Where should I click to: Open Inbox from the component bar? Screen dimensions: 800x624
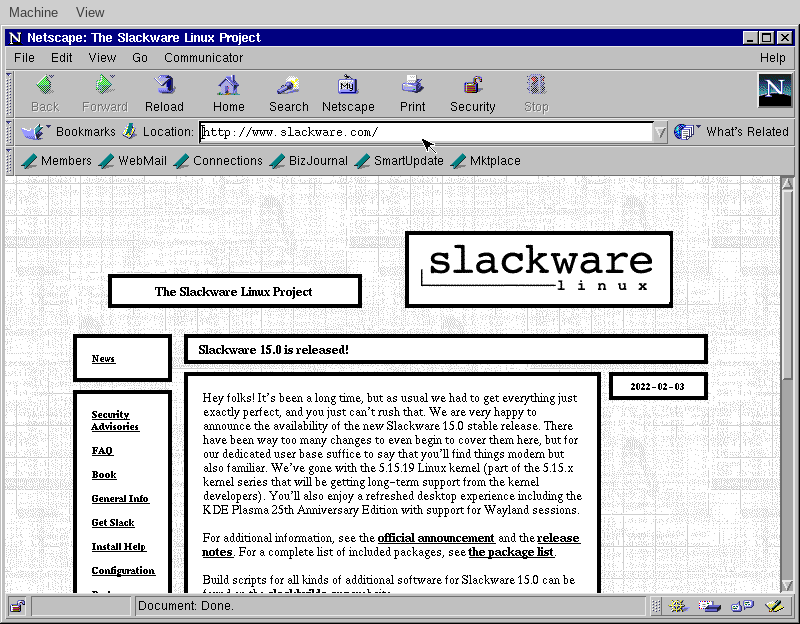[x=709, y=606]
